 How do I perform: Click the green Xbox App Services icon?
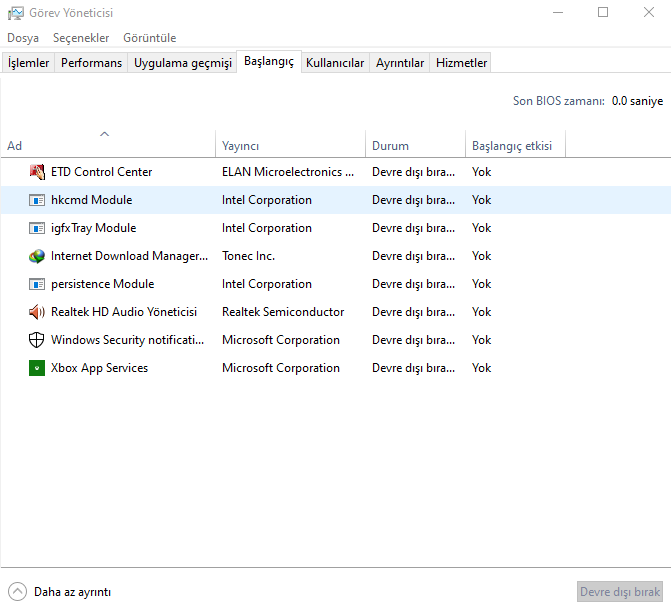tap(37, 368)
